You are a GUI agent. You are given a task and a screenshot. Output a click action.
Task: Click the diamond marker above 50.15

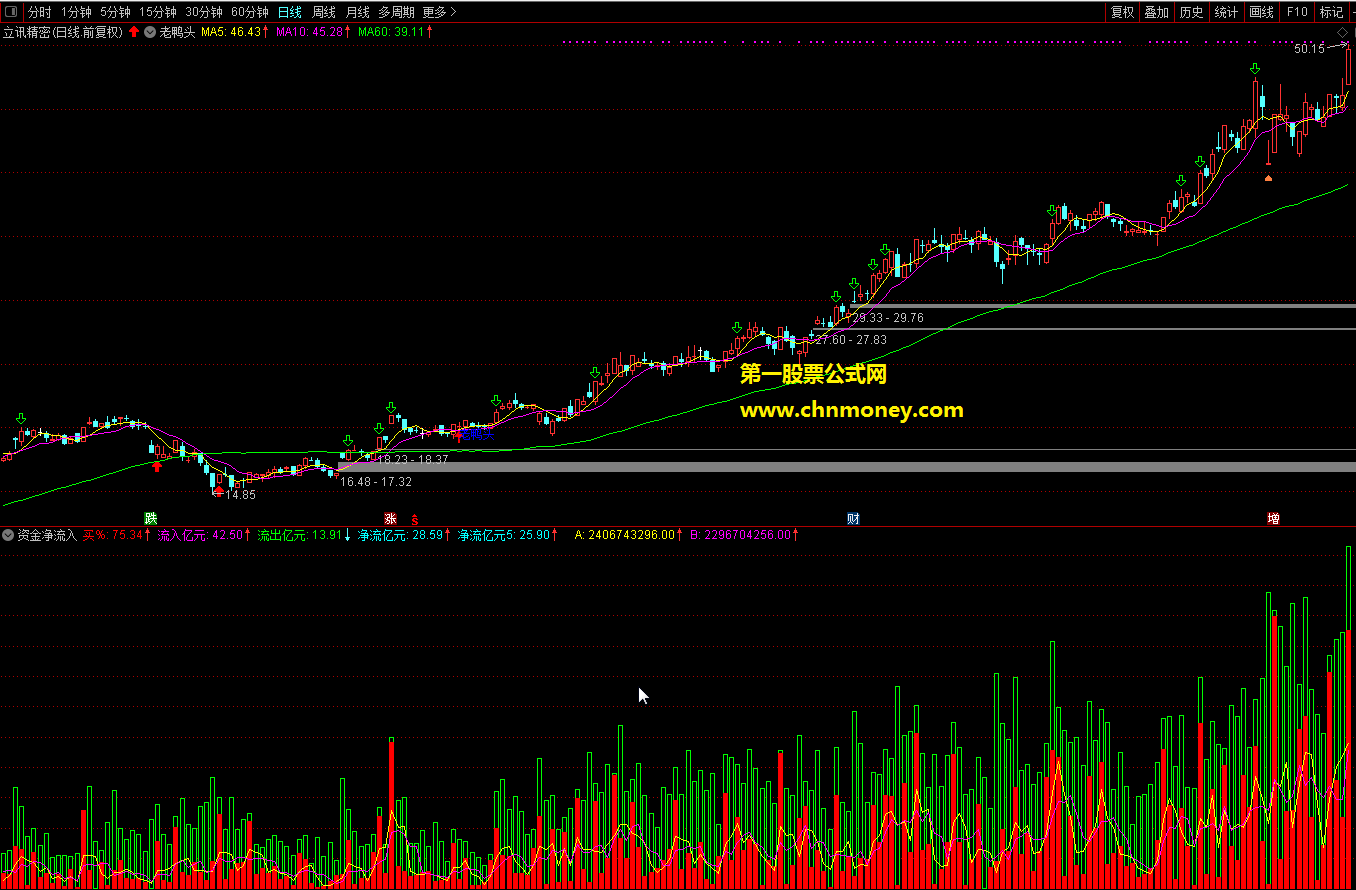(1342, 33)
